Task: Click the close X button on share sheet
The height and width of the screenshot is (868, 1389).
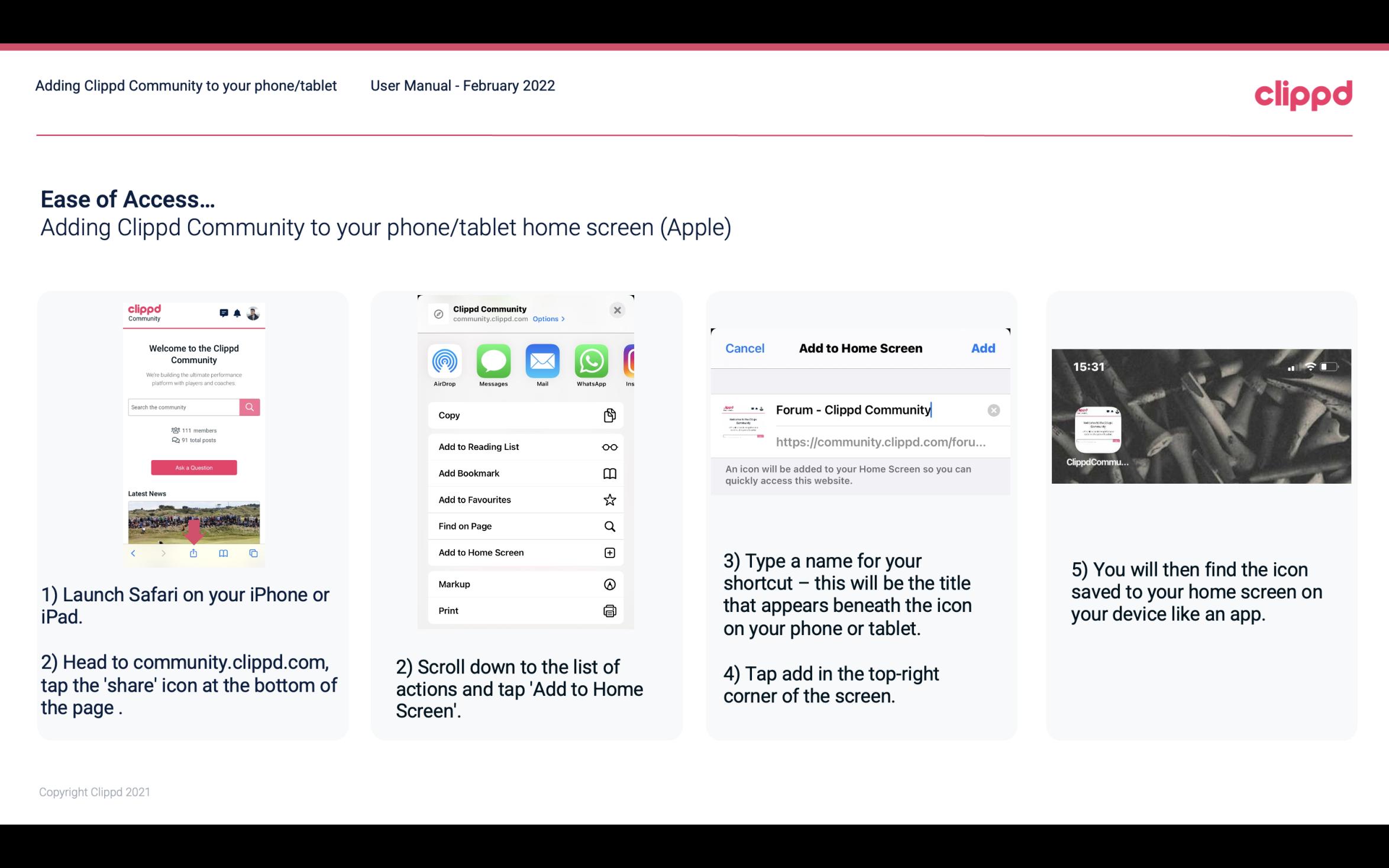Action: click(x=617, y=310)
